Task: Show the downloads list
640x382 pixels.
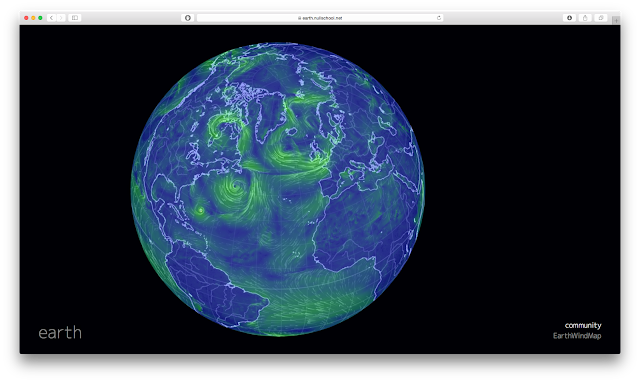Action: 569,18
